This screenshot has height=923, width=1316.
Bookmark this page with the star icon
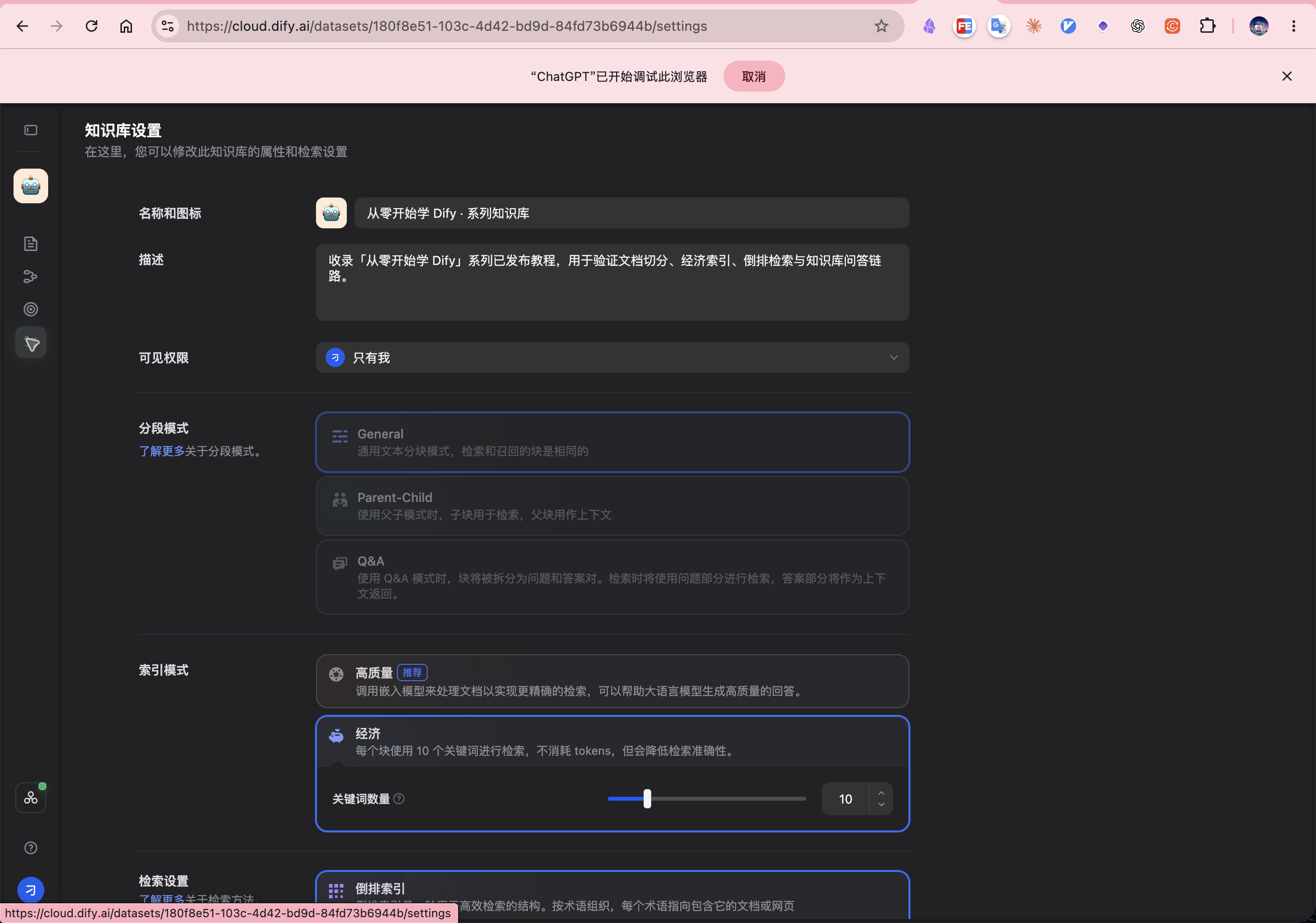tap(881, 26)
